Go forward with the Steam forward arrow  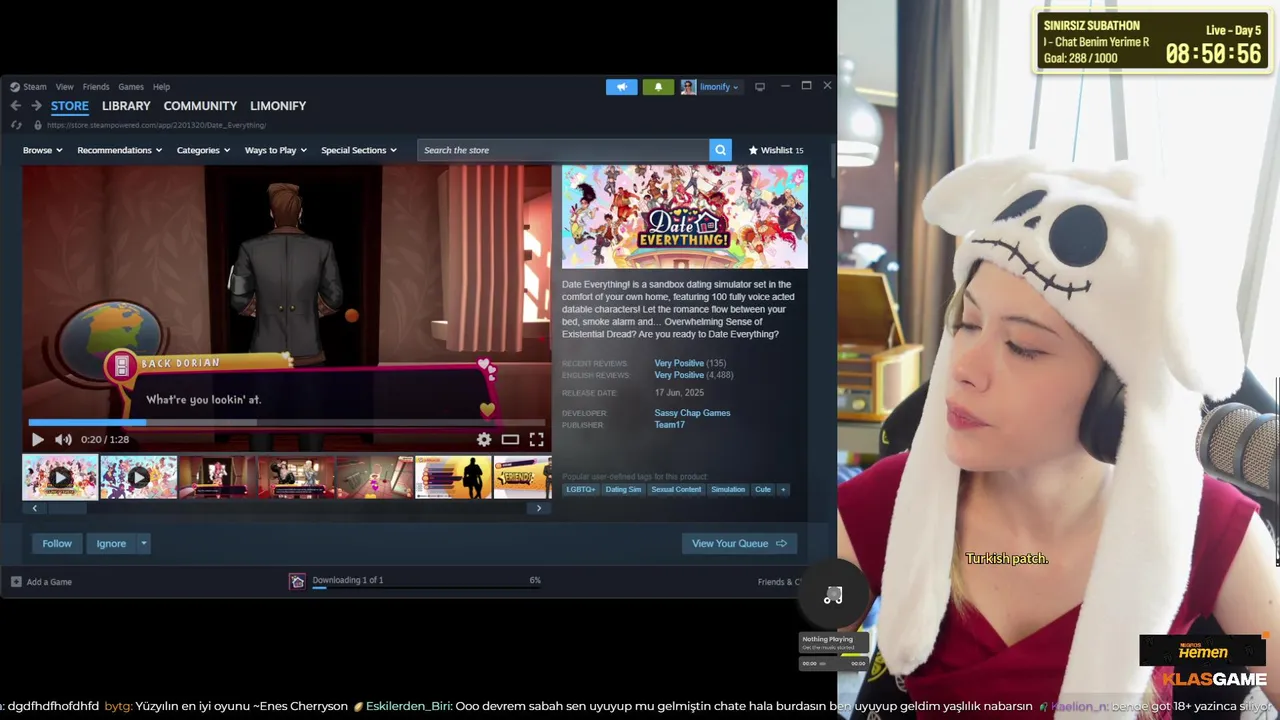pos(36,105)
